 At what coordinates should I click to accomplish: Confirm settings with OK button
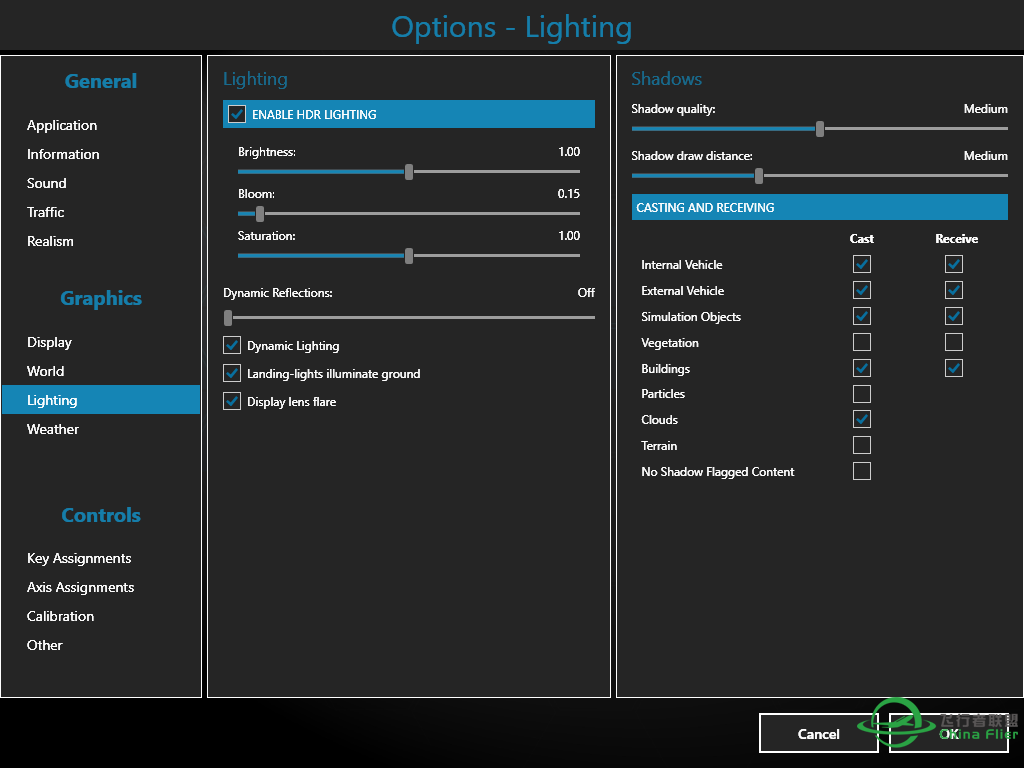949,733
